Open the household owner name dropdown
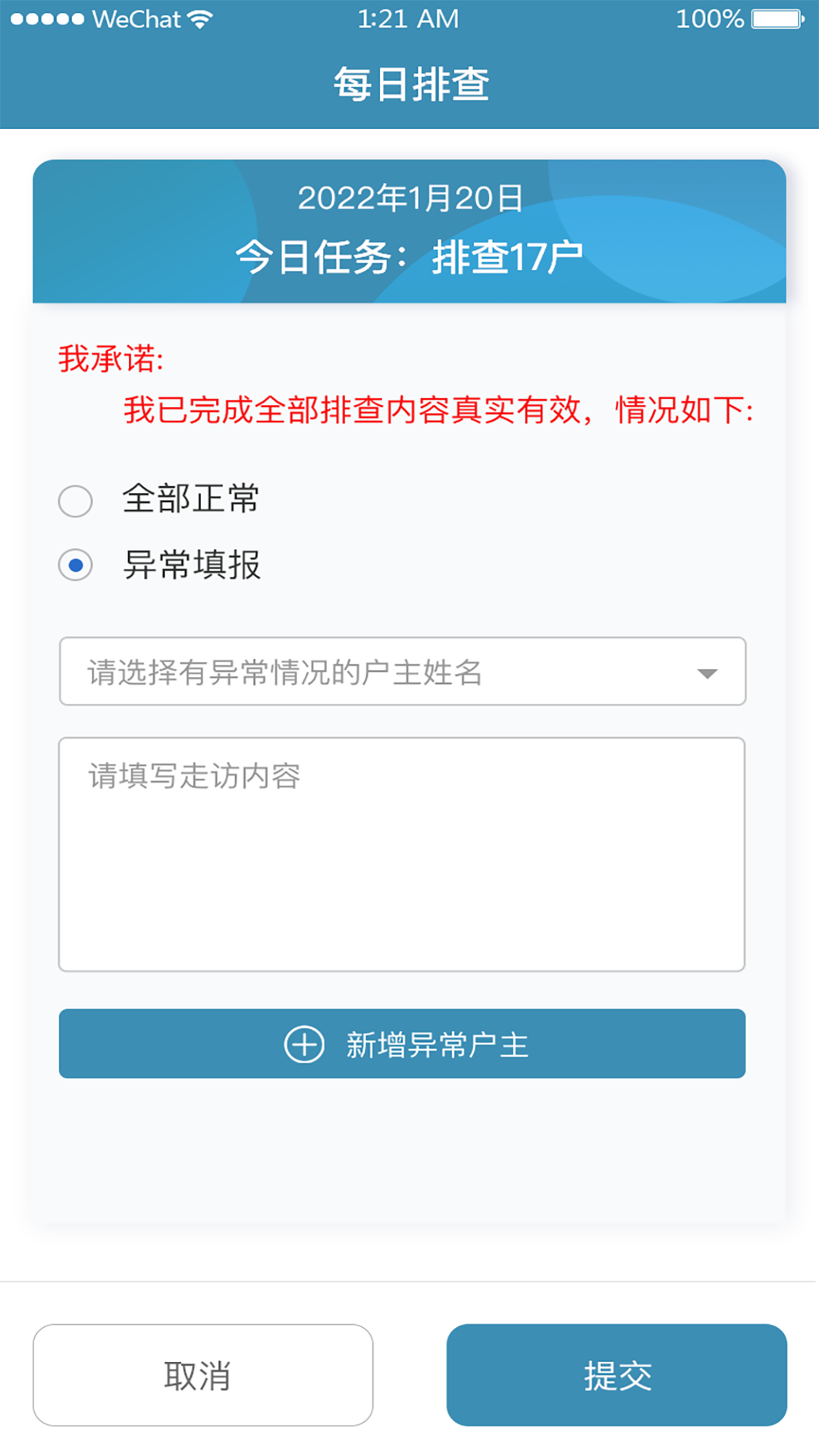Screen dimensions: 819x1456 pos(402,672)
